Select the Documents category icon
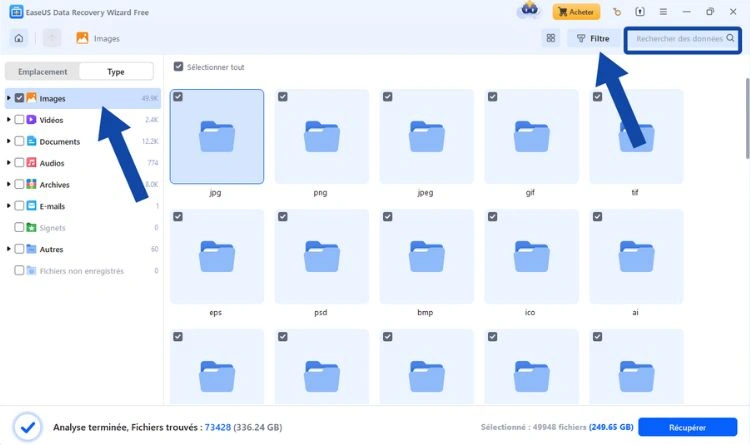The image size is (750, 445). tap(31, 141)
